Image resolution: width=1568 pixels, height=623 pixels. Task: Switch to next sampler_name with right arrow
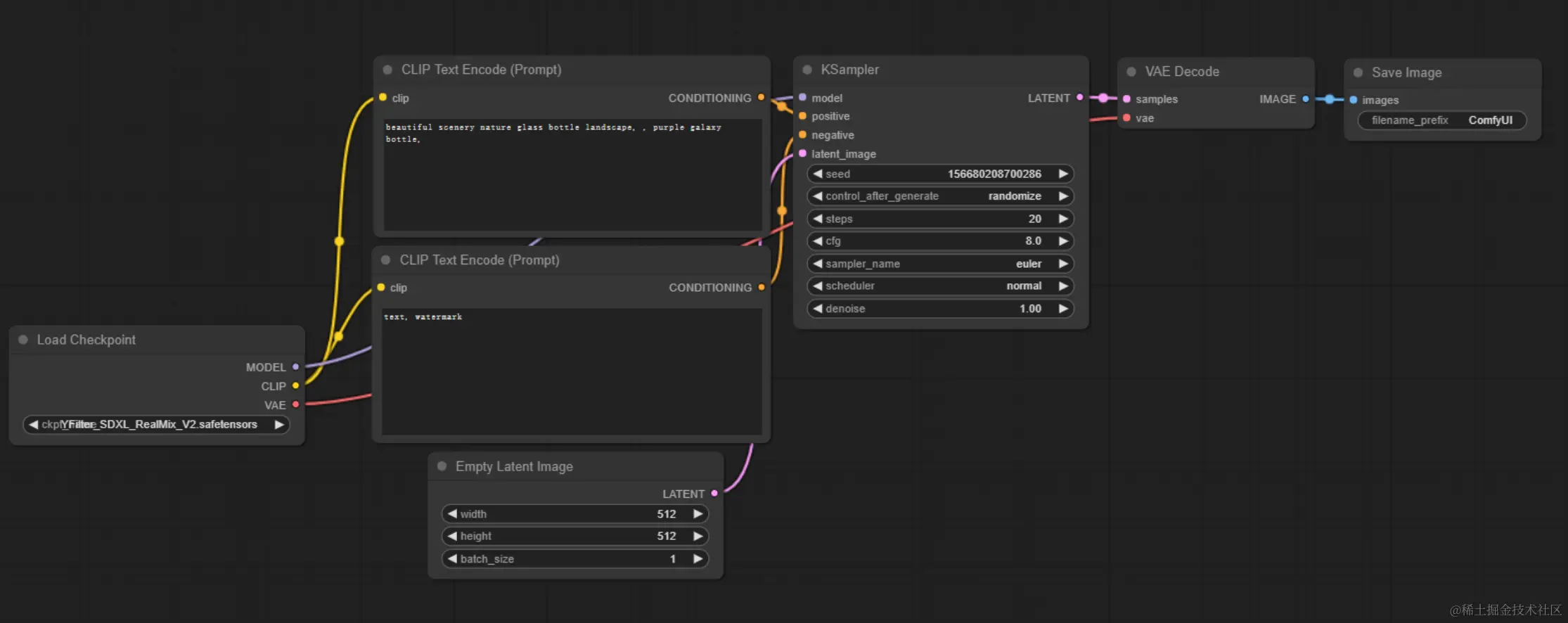point(1063,264)
